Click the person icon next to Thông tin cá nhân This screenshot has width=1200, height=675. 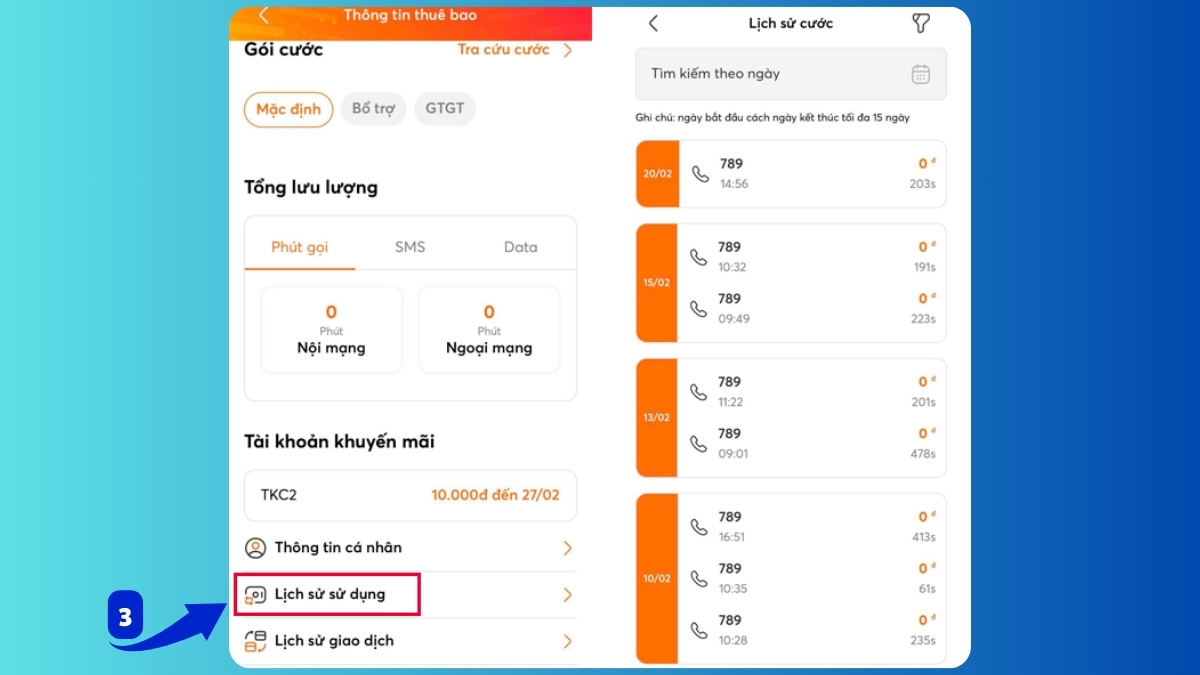coord(255,548)
